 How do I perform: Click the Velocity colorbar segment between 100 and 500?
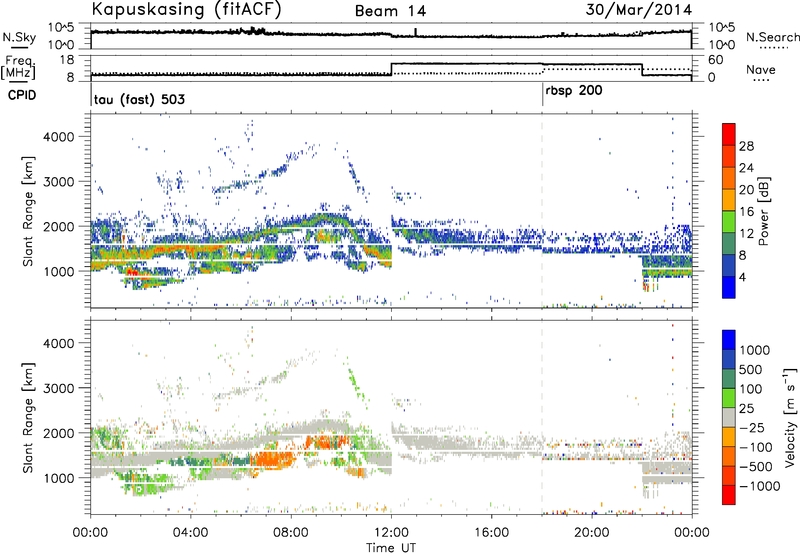pos(729,379)
